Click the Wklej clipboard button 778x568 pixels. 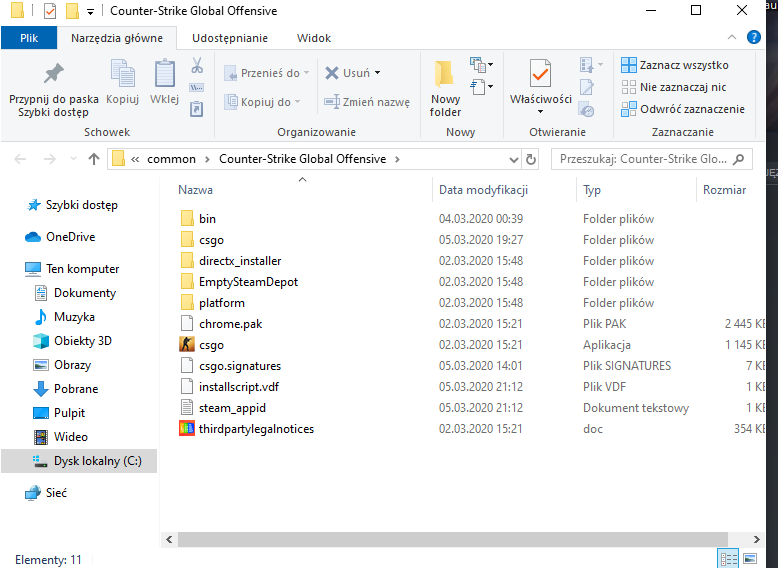[x=164, y=82]
